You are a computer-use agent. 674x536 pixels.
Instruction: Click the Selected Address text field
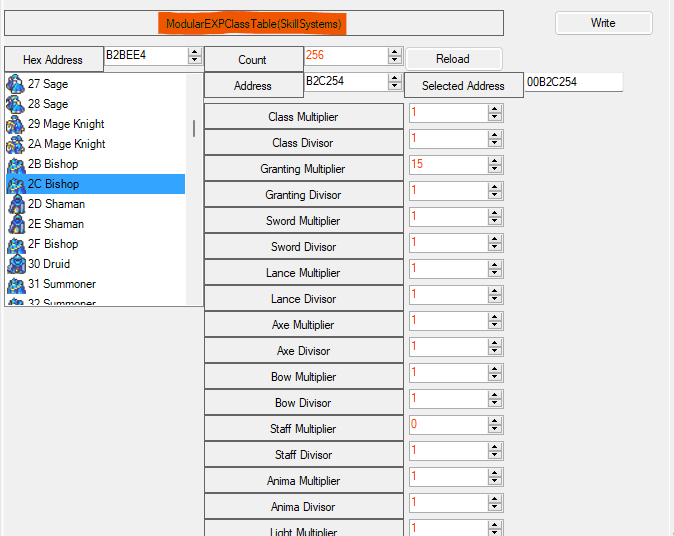coord(573,82)
